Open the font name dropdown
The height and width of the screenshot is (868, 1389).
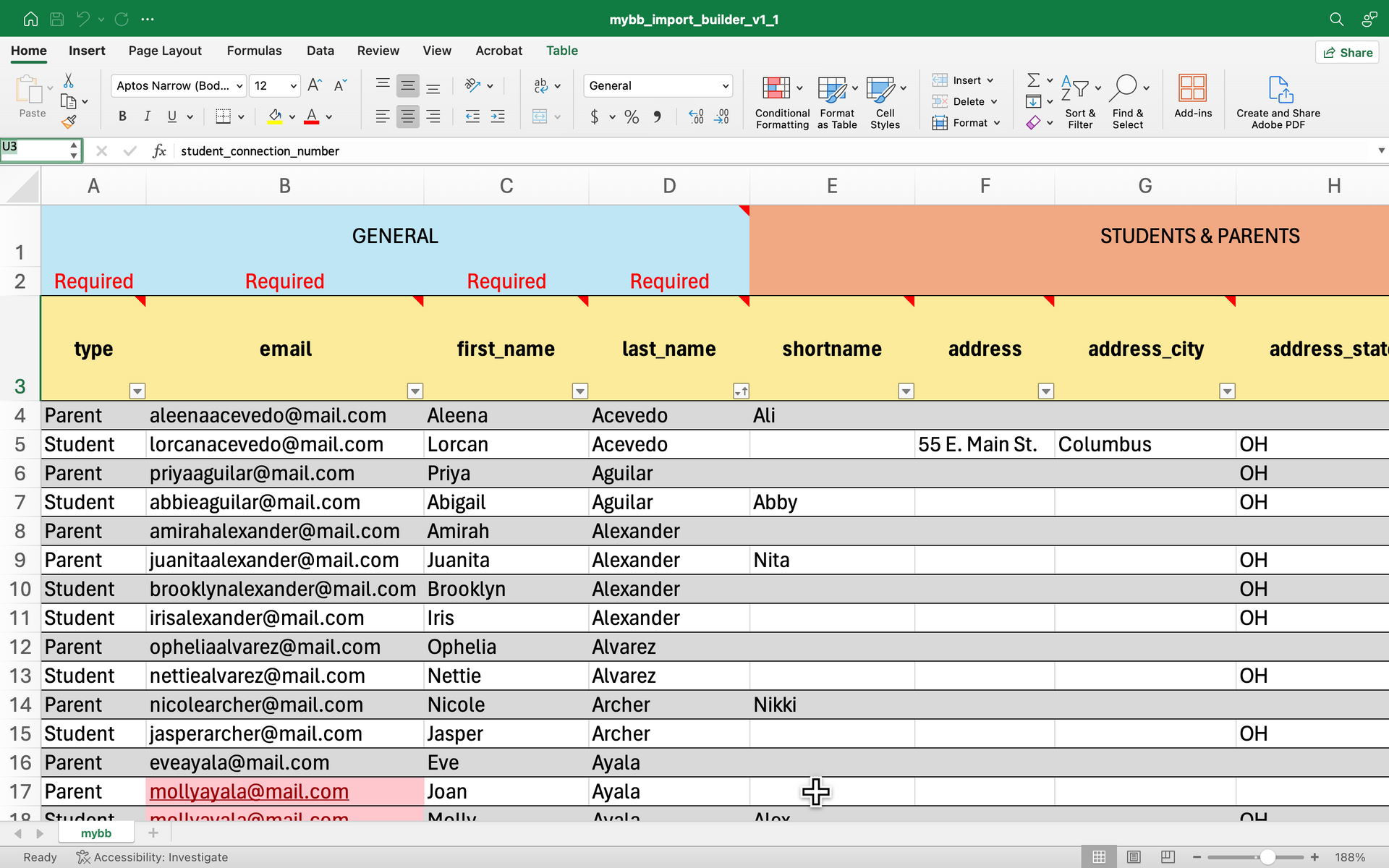239,86
